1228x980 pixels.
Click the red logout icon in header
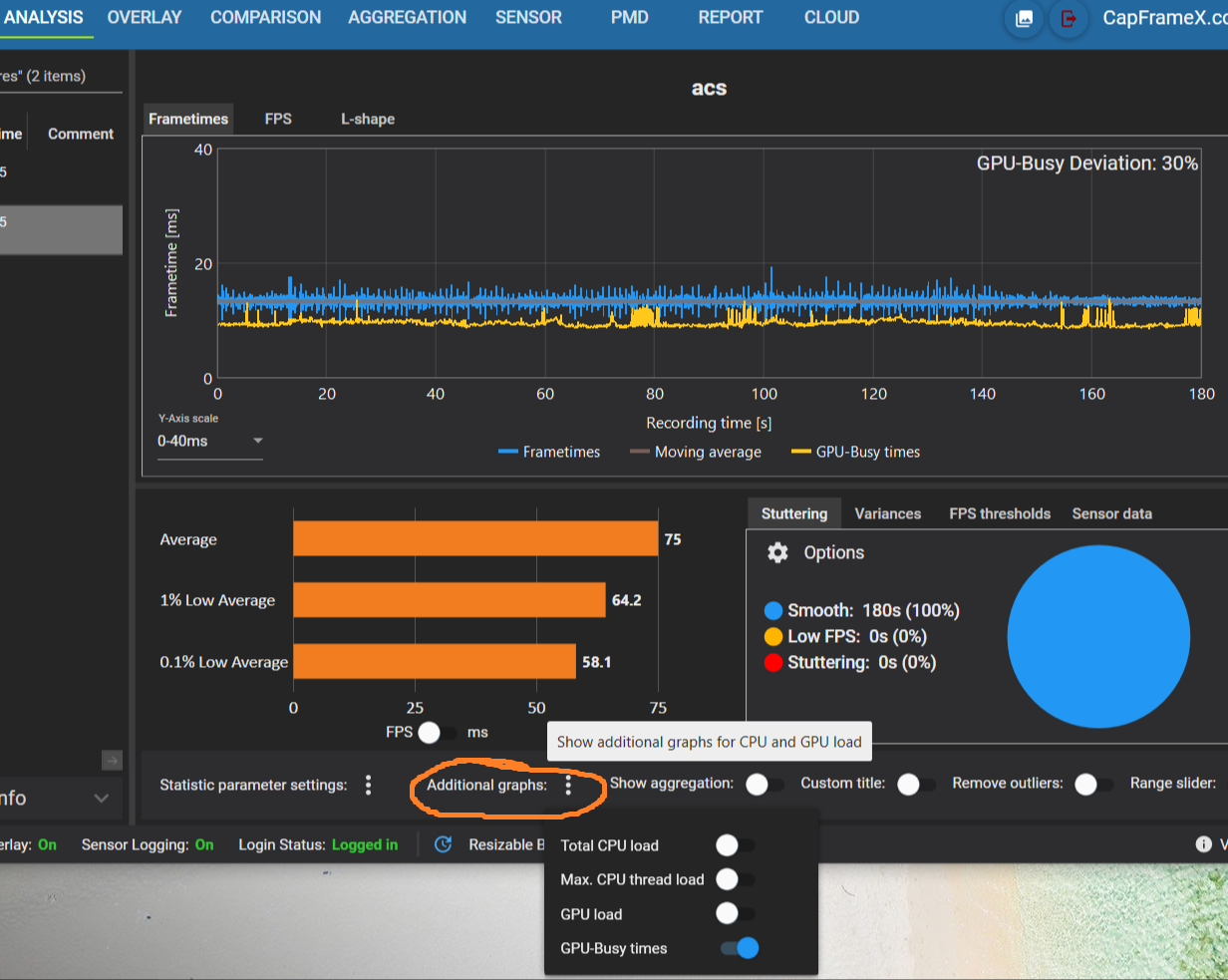tap(1069, 18)
